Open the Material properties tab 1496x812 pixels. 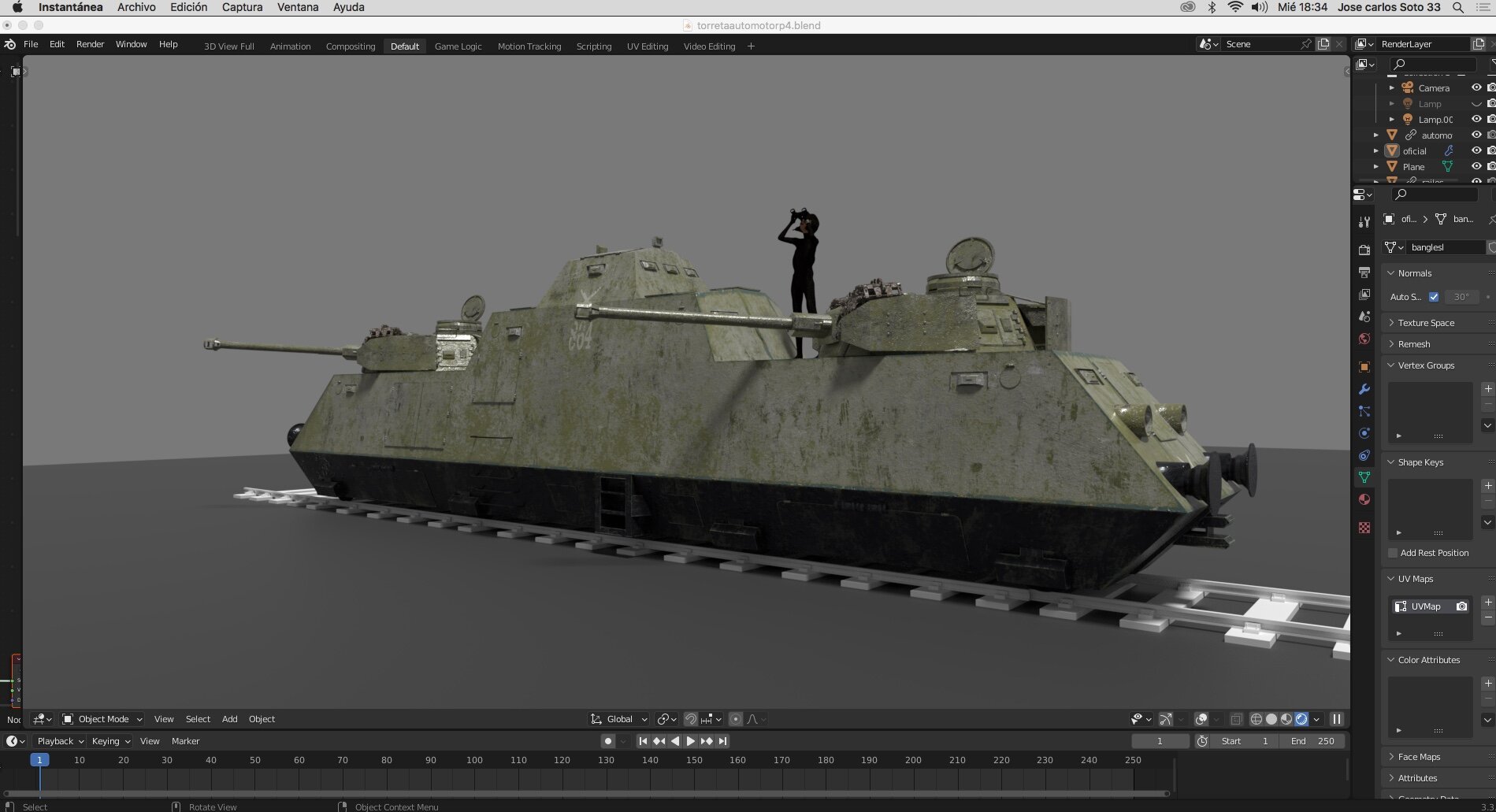click(x=1364, y=499)
